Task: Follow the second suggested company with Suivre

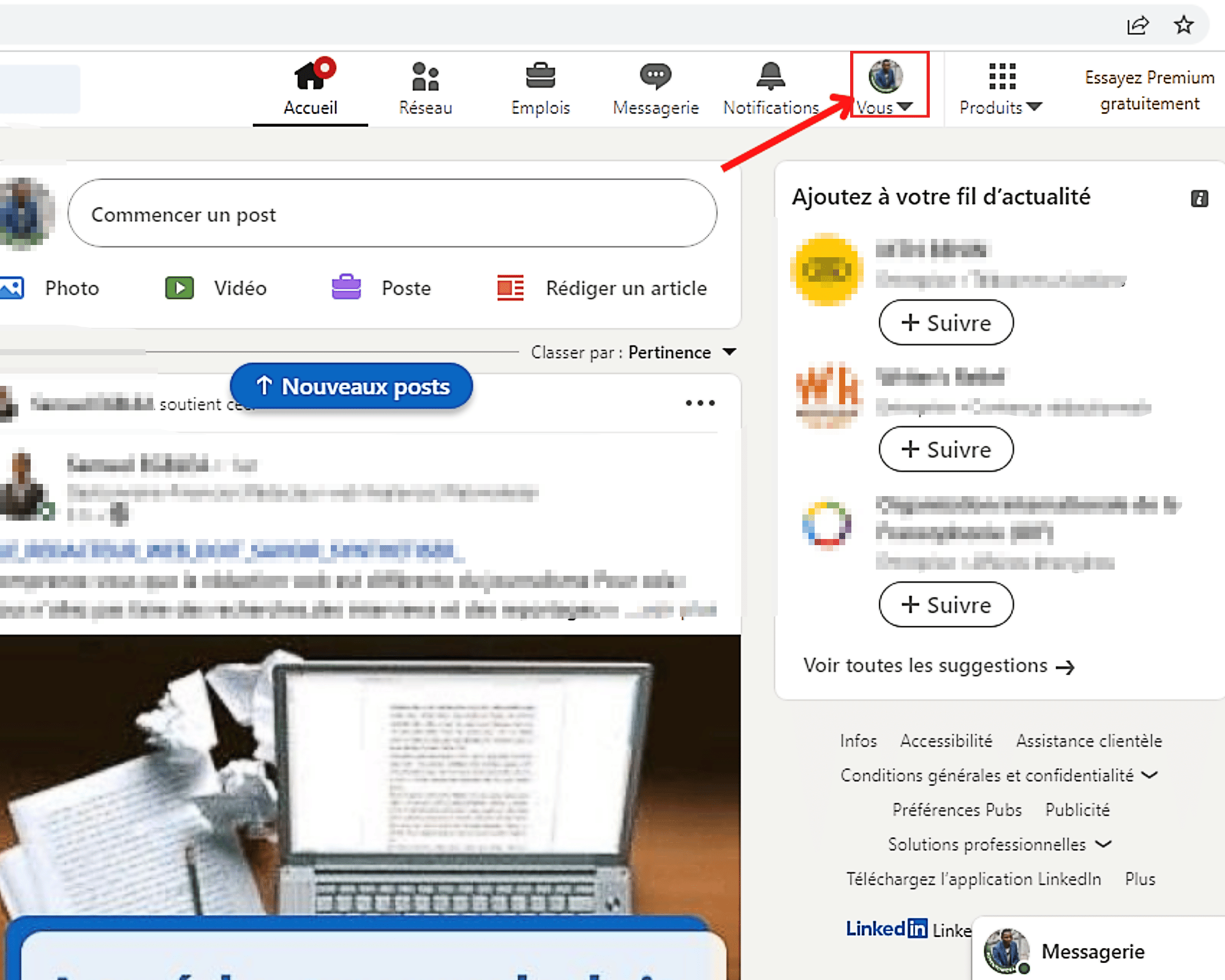Action: (946, 450)
